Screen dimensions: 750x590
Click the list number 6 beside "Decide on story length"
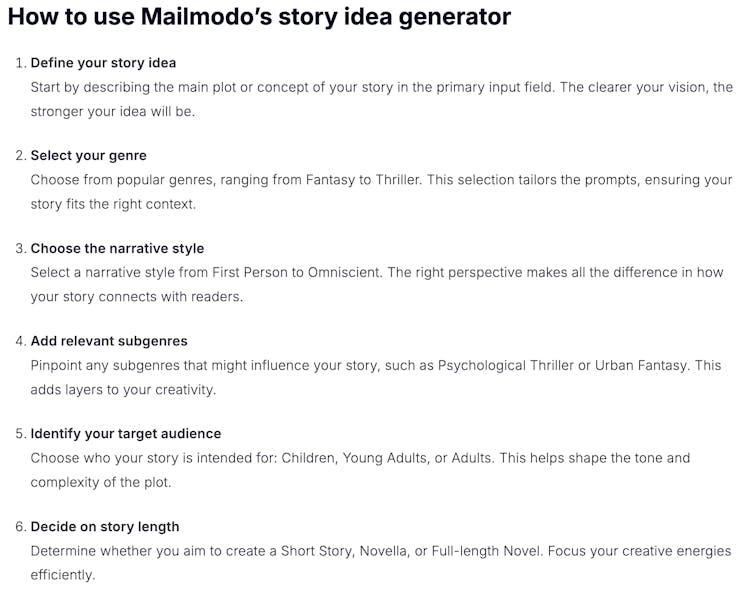click(20, 527)
